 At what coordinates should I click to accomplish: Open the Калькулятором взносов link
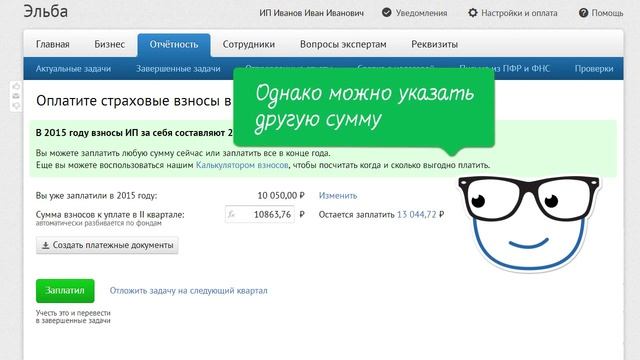click(242, 165)
